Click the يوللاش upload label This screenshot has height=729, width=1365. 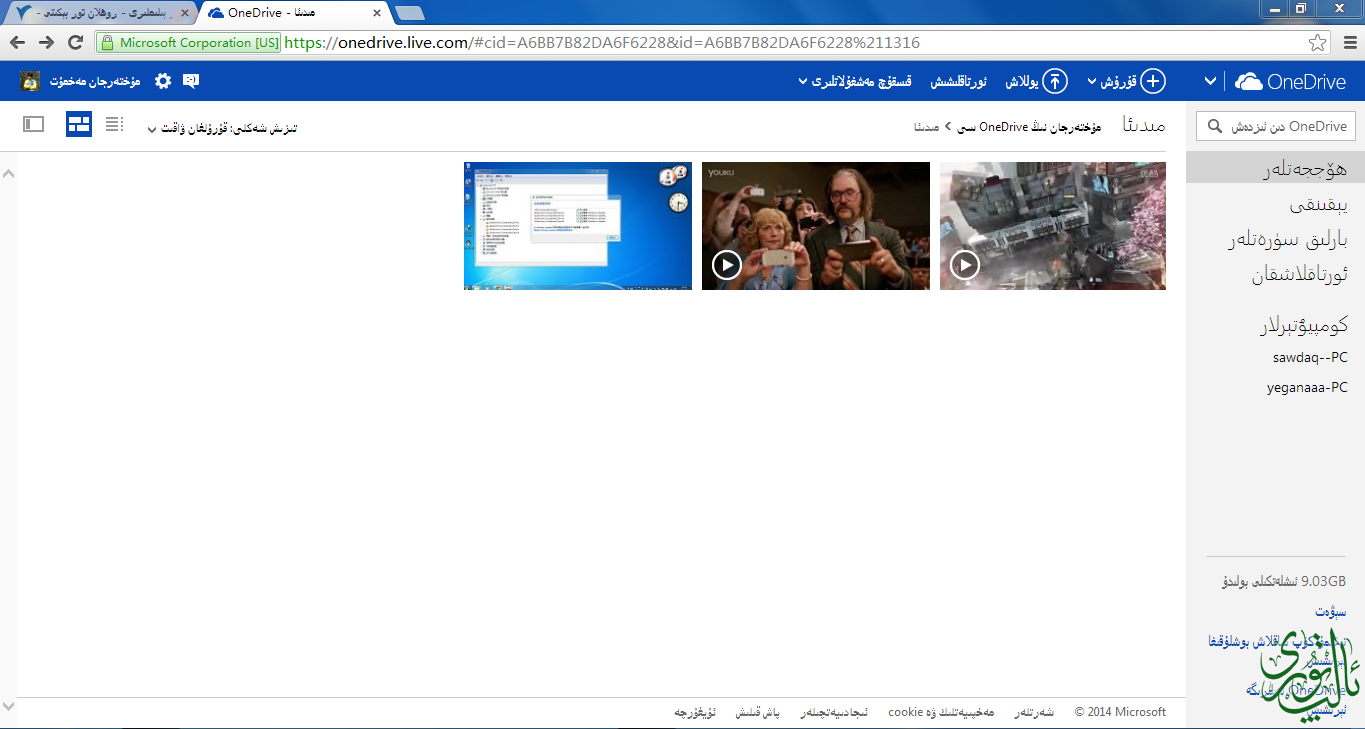click(1023, 81)
